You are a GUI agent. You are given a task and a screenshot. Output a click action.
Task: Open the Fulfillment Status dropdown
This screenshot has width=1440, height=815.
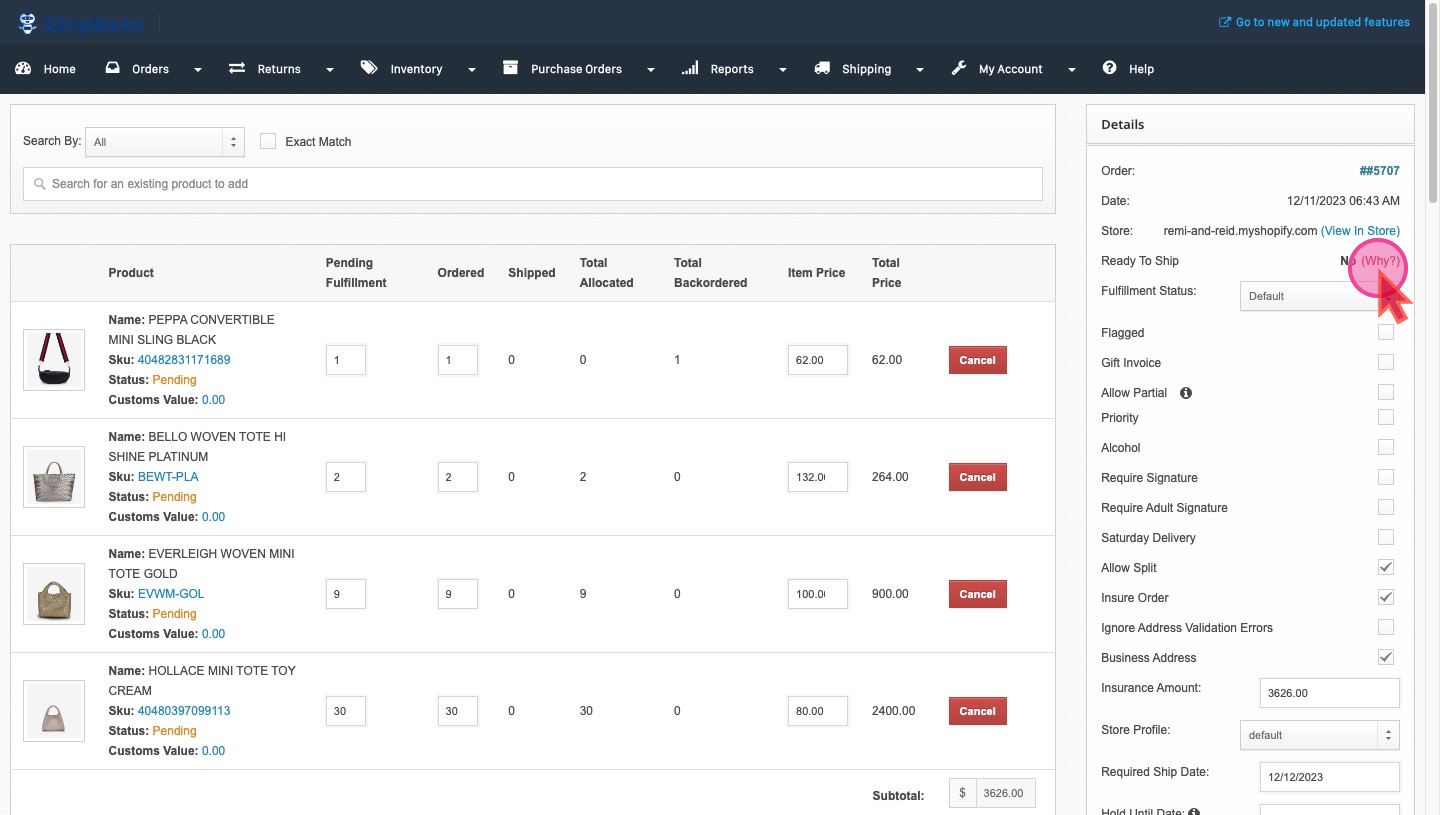1319,296
